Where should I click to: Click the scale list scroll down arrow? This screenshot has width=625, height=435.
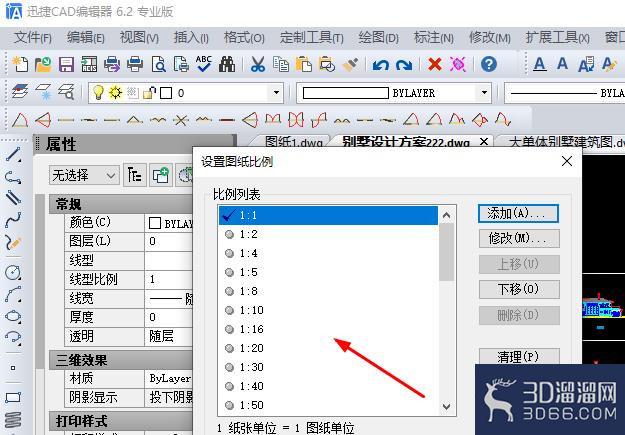[x=446, y=407]
